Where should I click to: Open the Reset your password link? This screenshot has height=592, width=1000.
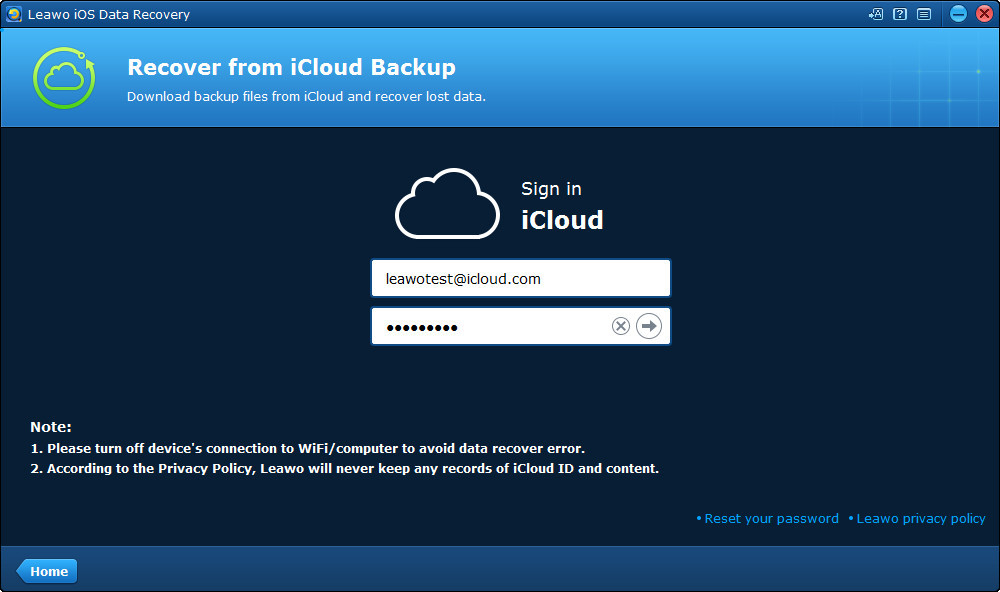(771, 518)
